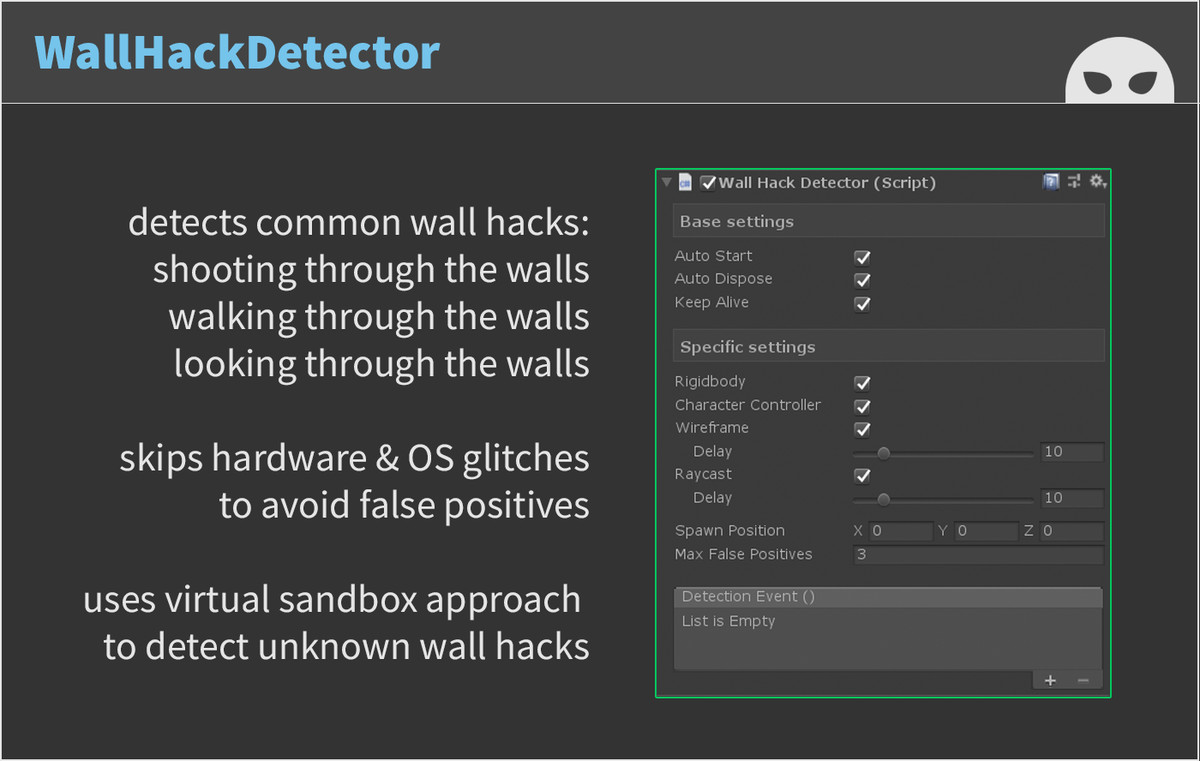Click the Max False Positives label

pyautogui.click(x=743, y=554)
